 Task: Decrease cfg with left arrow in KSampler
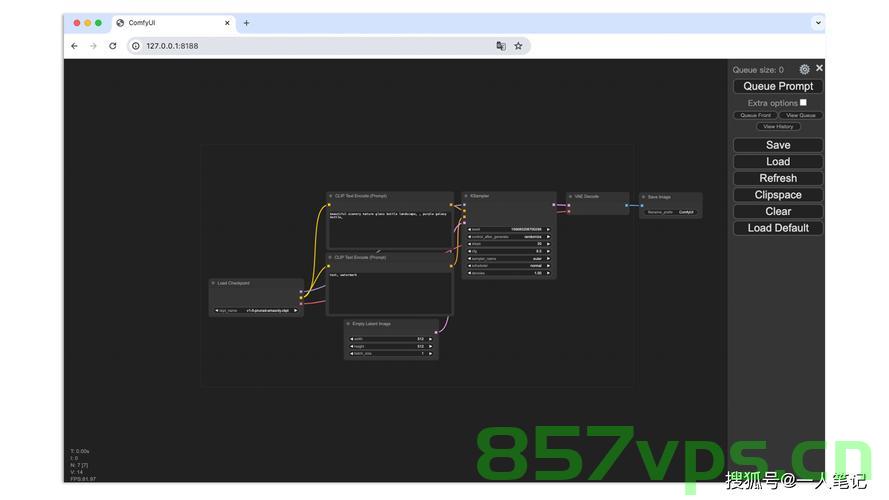click(x=469, y=251)
